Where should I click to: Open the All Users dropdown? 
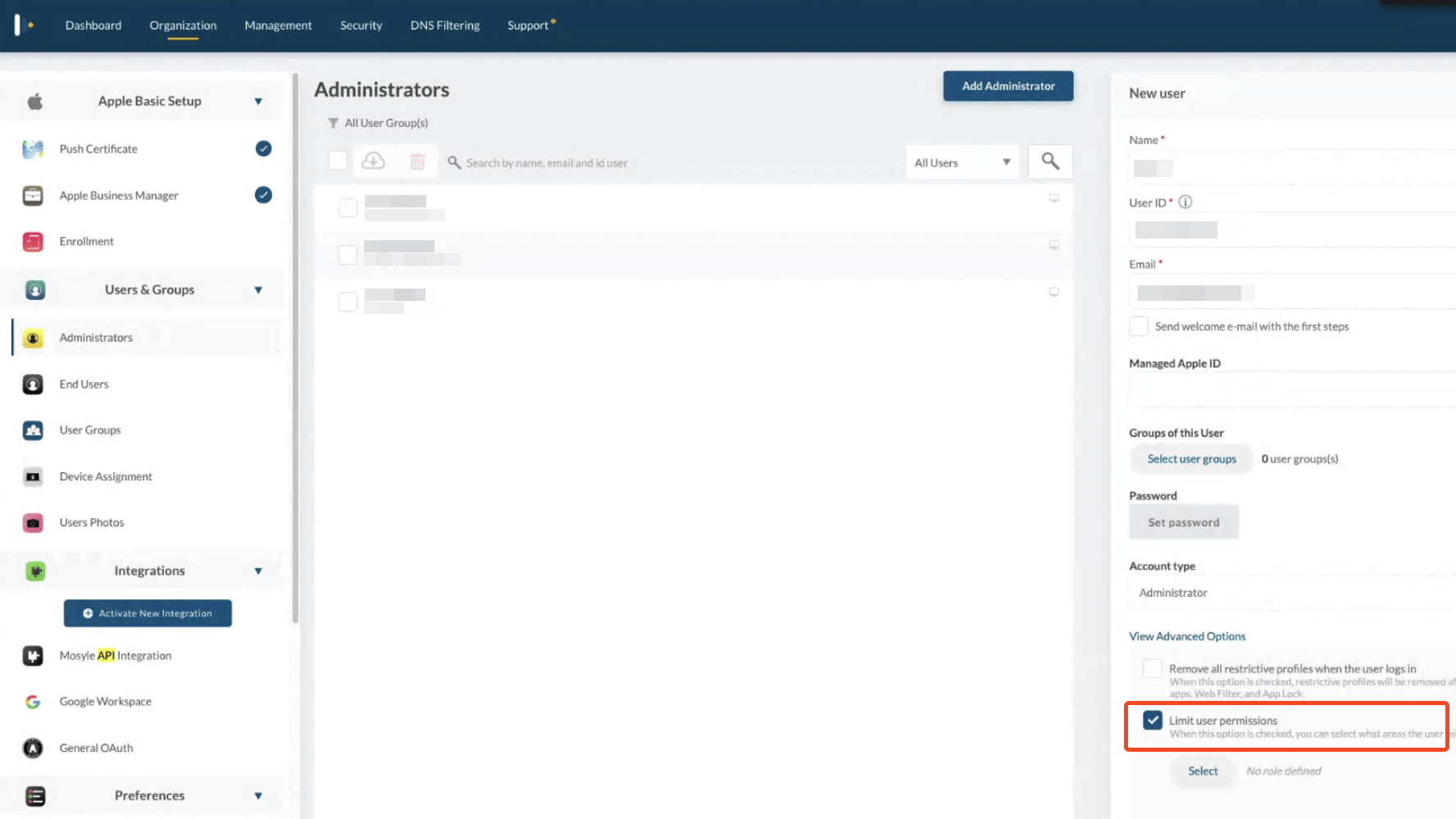tap(962, 162)
